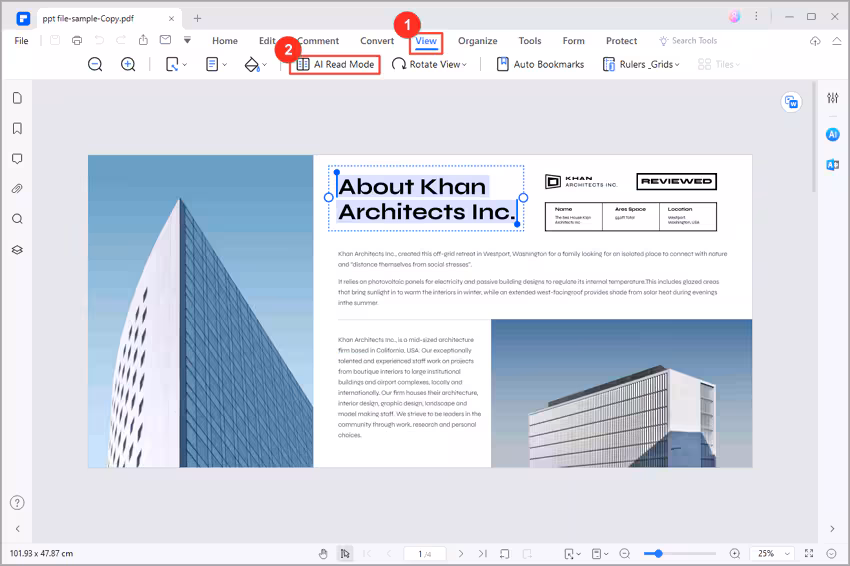Open the AI assistant in right sidebar
Screen dimensions: 850x566
832,134
